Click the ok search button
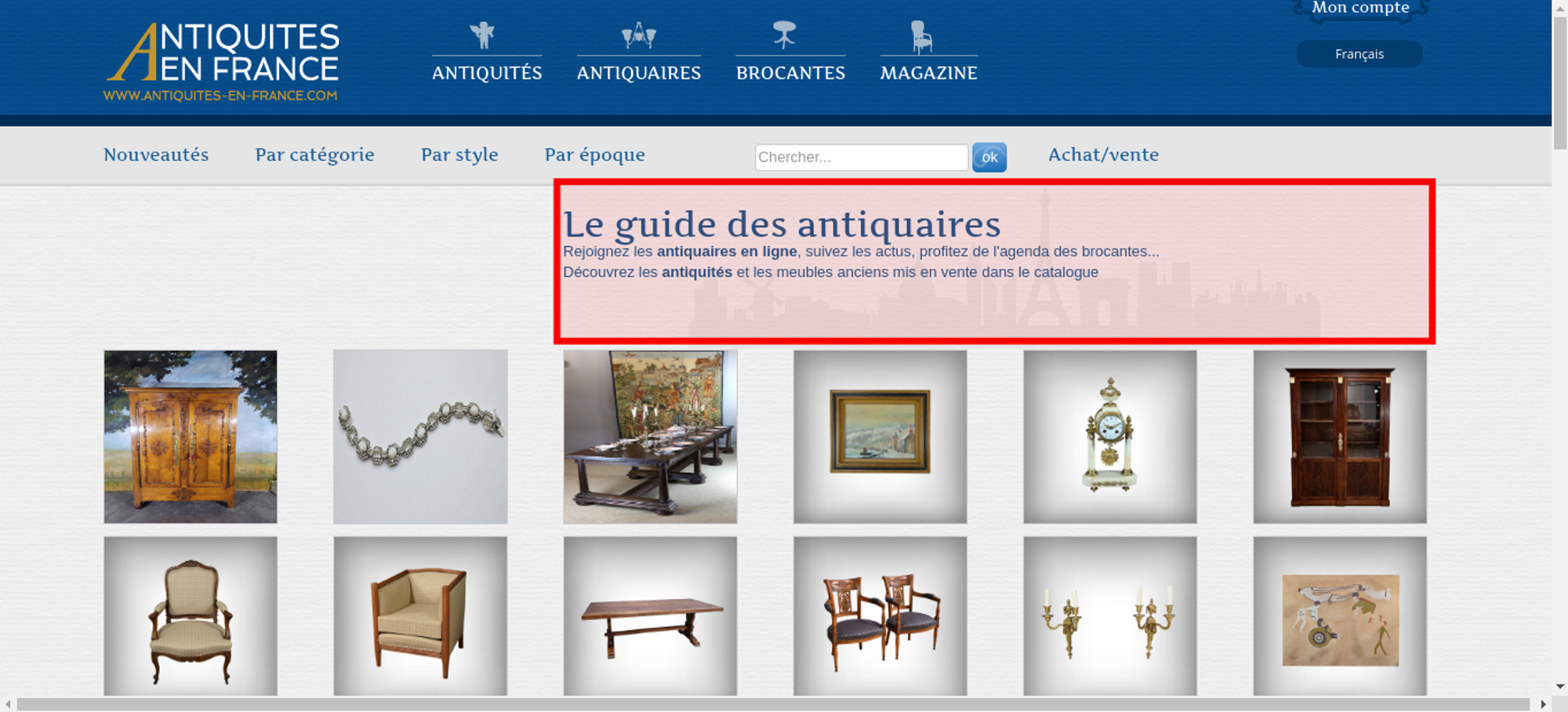 pos(989,158)
